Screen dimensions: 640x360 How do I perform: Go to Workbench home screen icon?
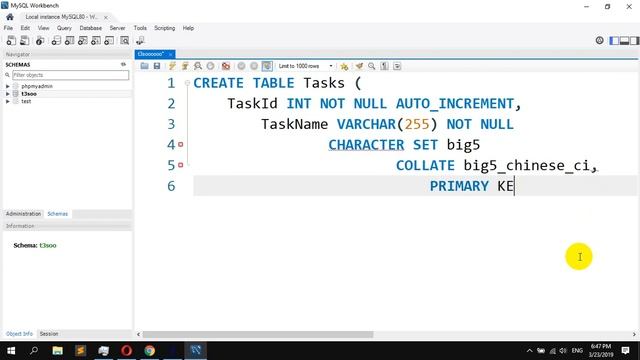click(x=10, y=17)
